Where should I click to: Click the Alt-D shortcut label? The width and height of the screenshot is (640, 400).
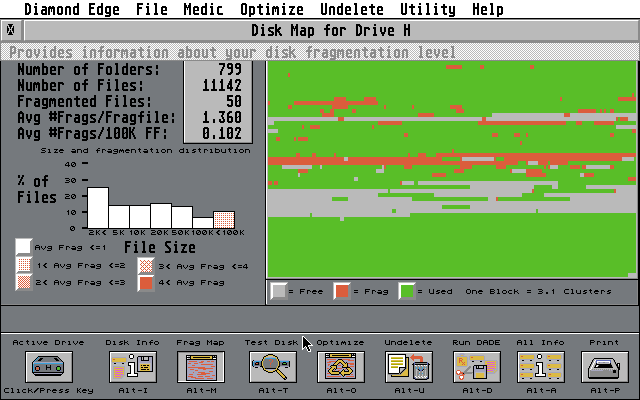(x=477, y=391)
